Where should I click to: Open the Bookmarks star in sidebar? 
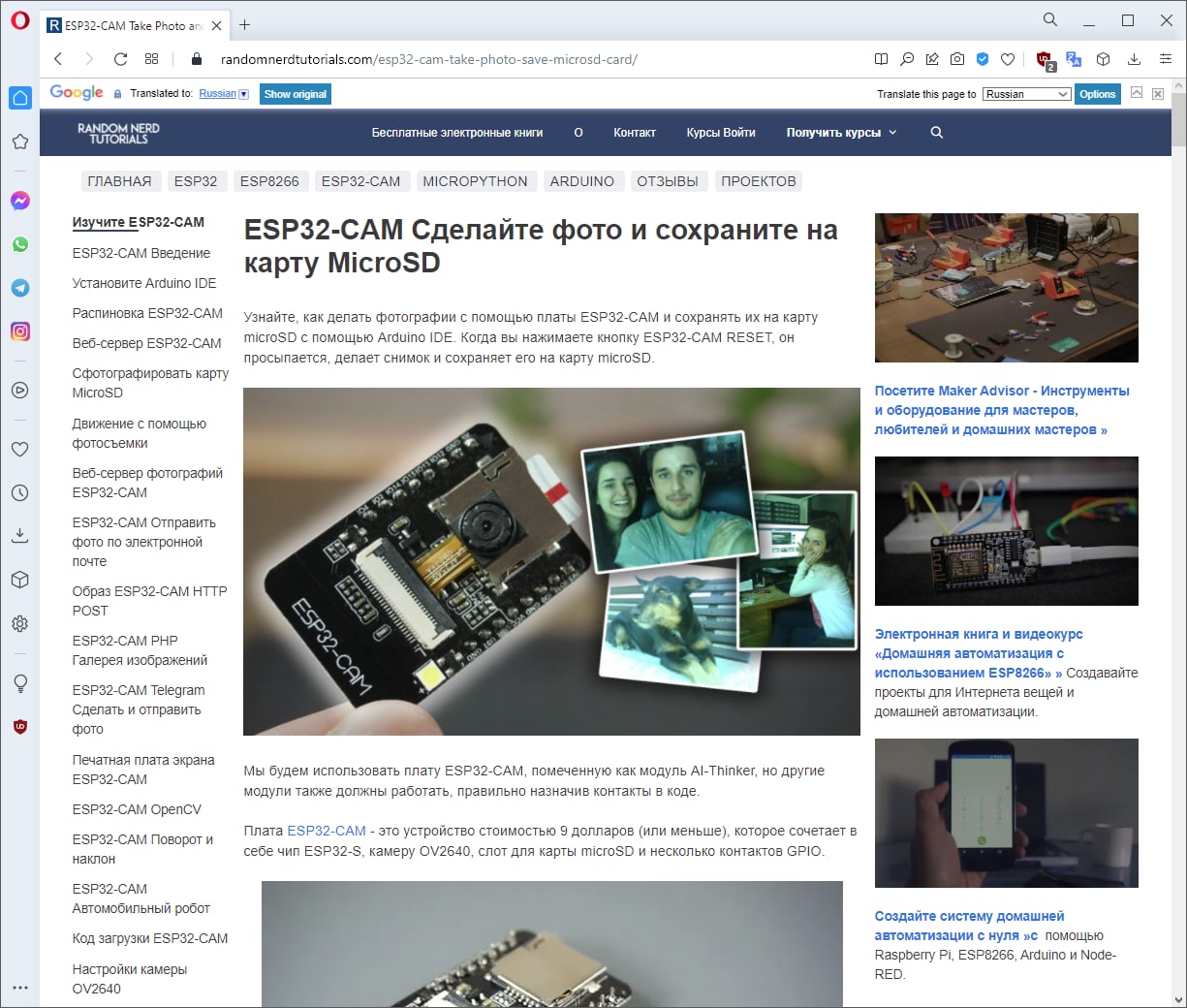point(19,142)
